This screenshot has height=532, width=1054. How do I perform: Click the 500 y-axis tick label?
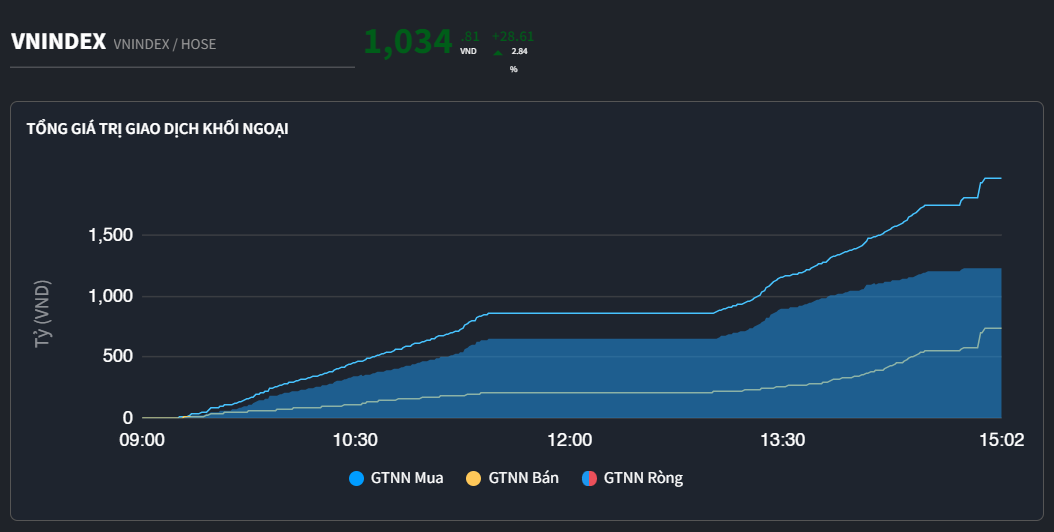(117, 357)
